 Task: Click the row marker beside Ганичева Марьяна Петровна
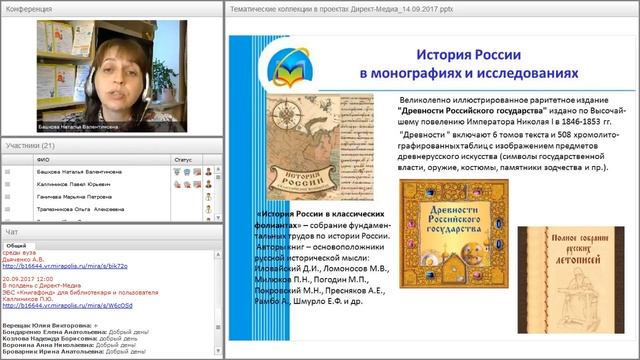[x=7, y=197]
